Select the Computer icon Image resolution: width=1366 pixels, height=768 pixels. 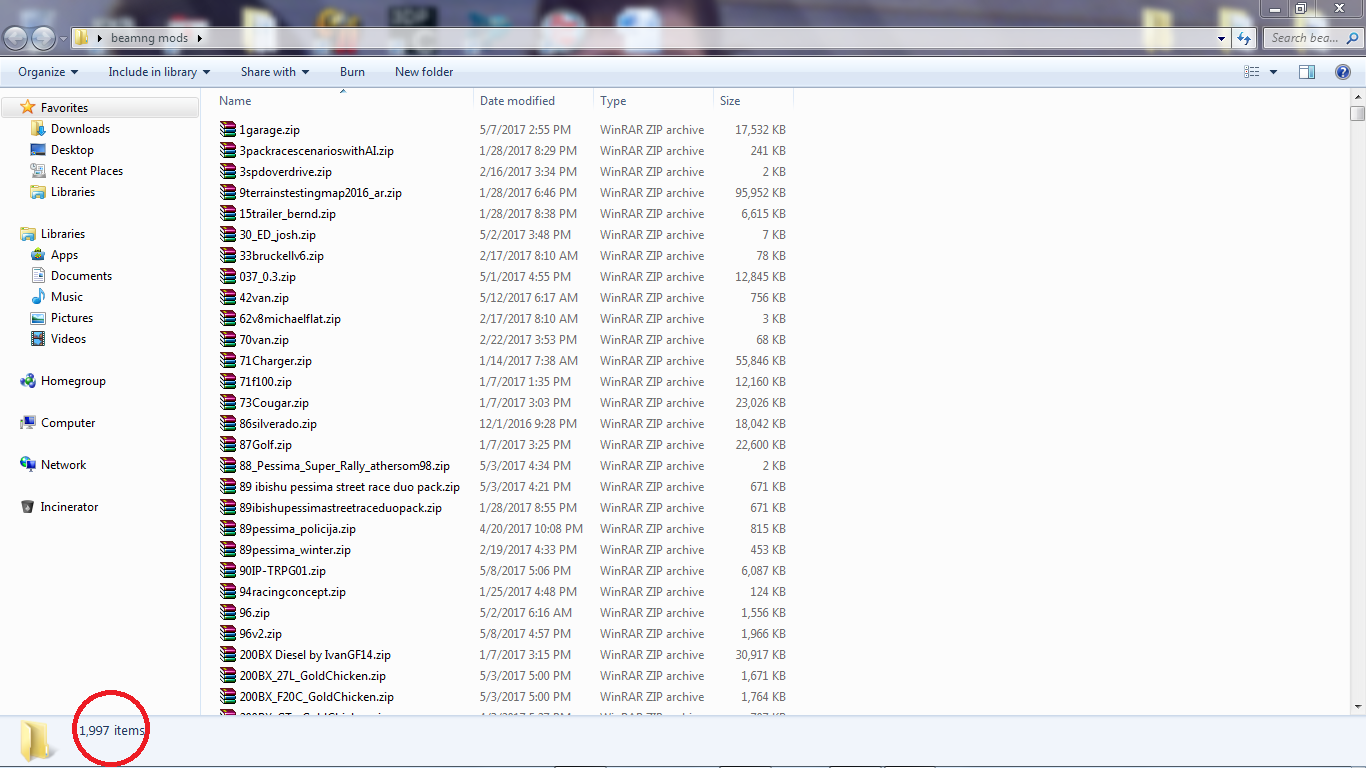point(28,423)
